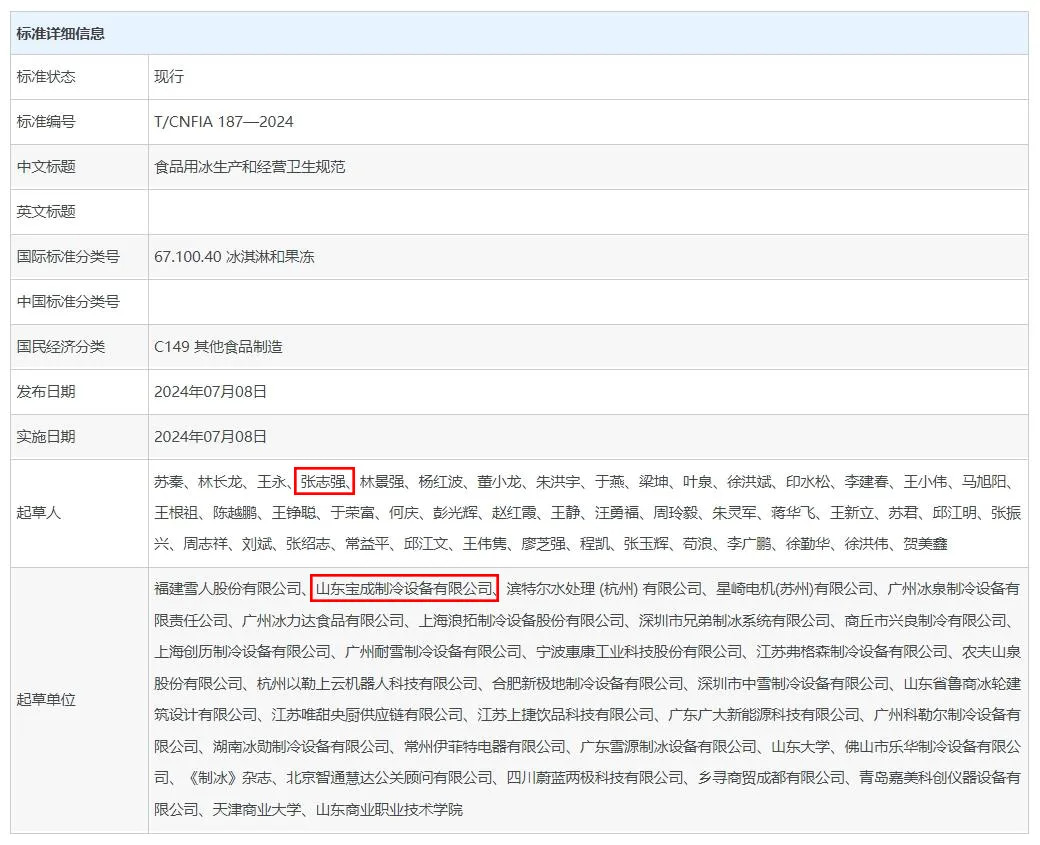1040x845 pixels.
Task: Click the first drafter name 苏秦
Action: click(x=168, y=482)
